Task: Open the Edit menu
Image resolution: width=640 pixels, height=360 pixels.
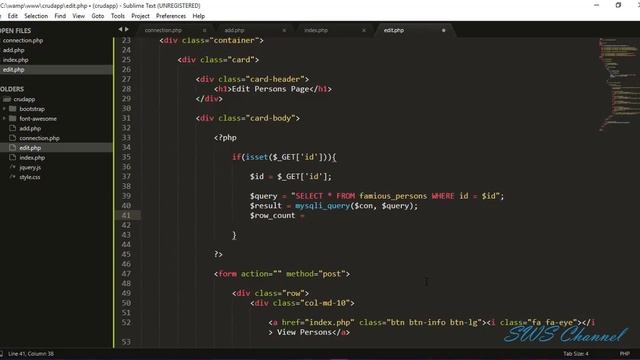Action: (x=13, y=16)
